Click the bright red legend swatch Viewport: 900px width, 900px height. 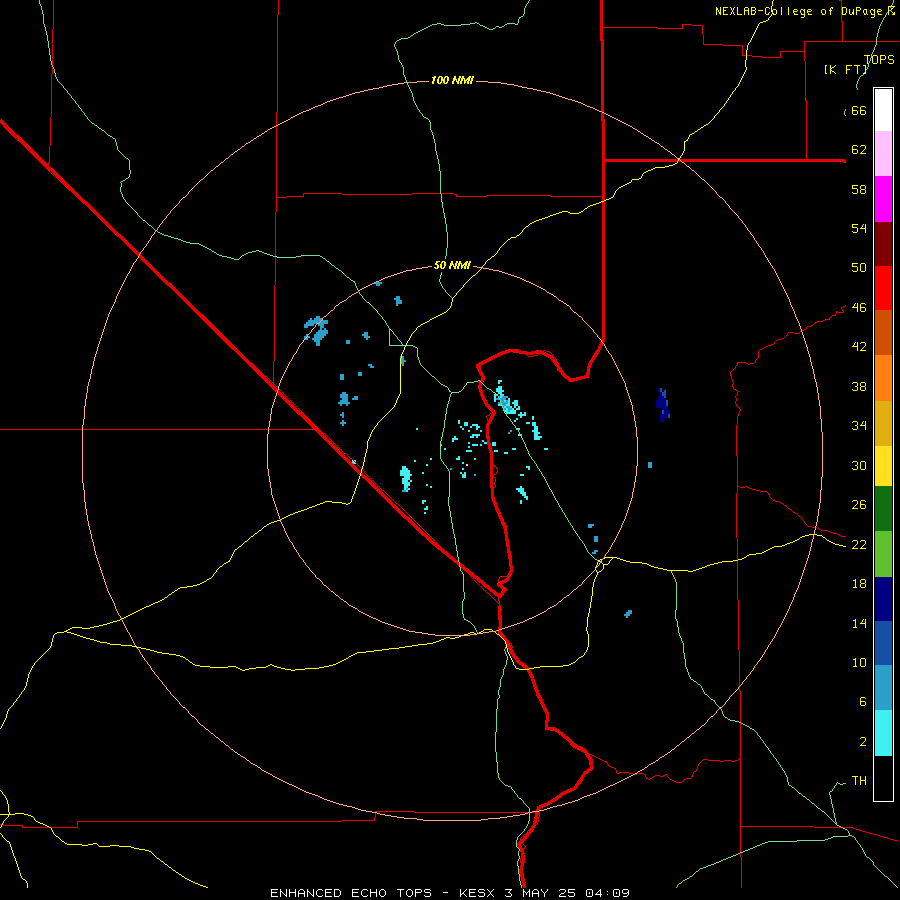tap(883, 288)
